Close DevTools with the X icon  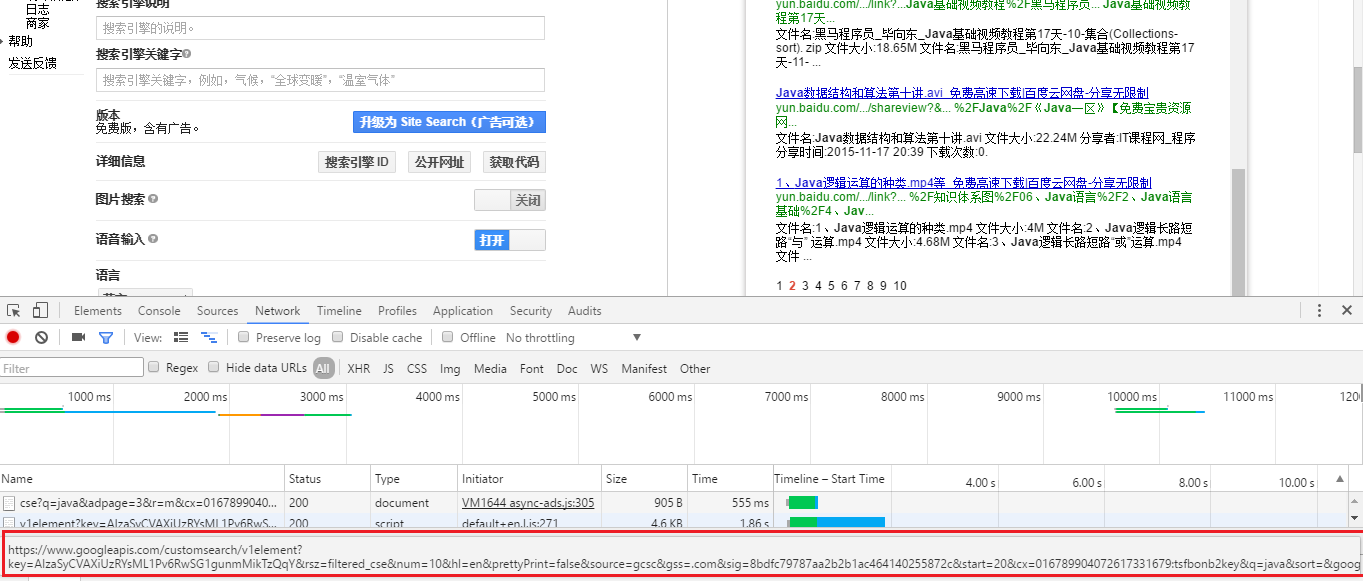pyautogui.click(x=1346, y=311)
